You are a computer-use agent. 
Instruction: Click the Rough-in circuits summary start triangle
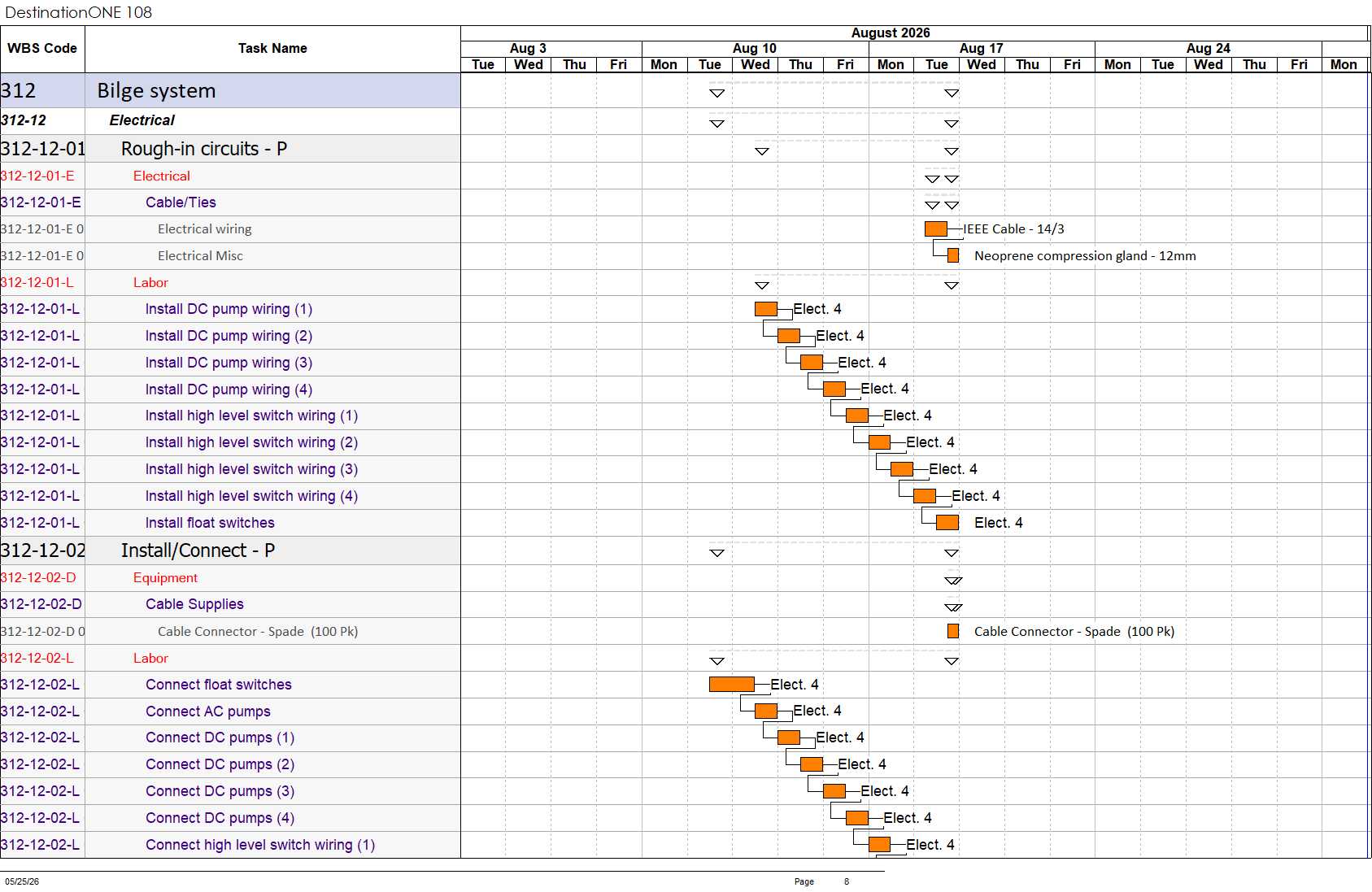coord(762,151)
